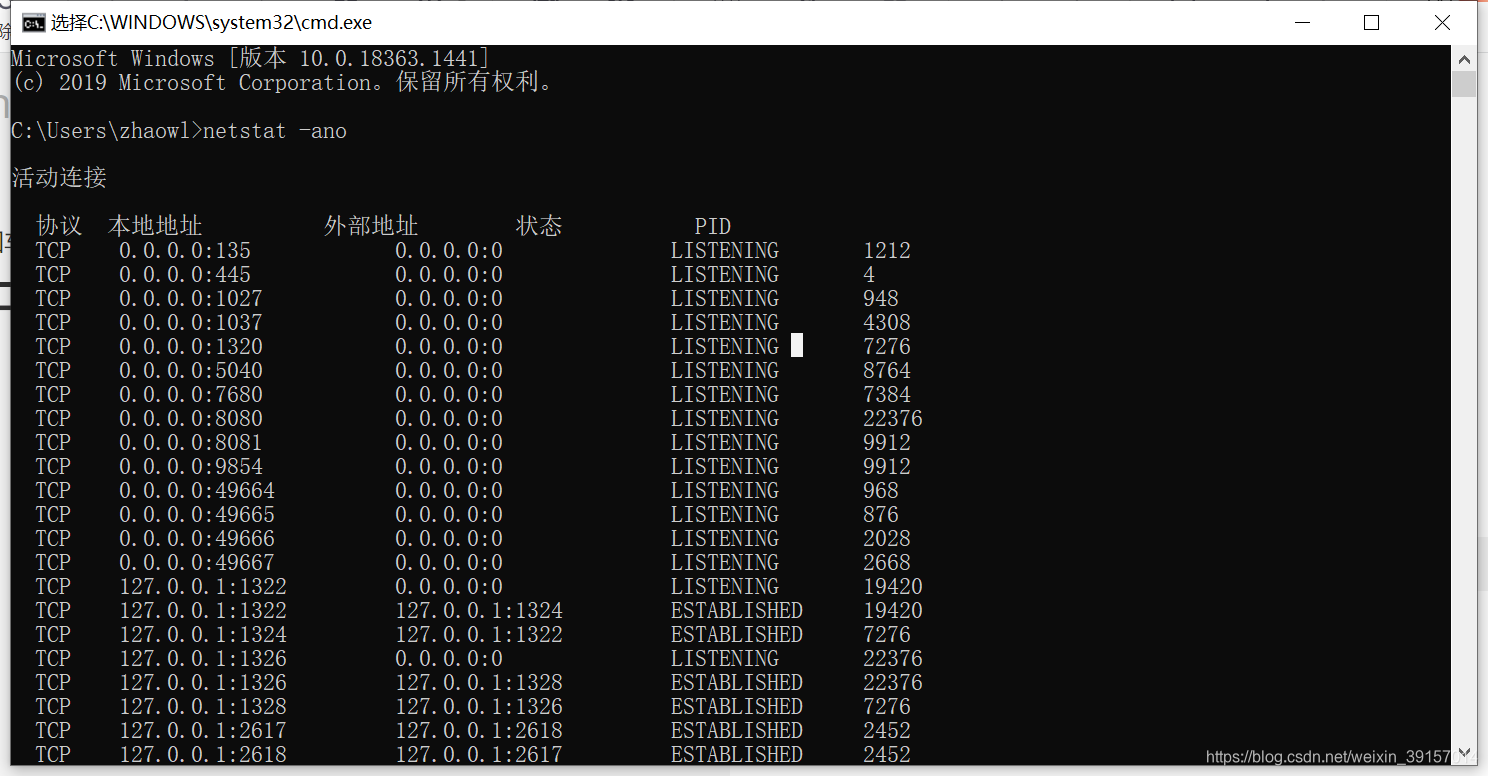Click the 外部地址 column header
This screenshot has width=1488, height=776.
click(x=371, y=226)
